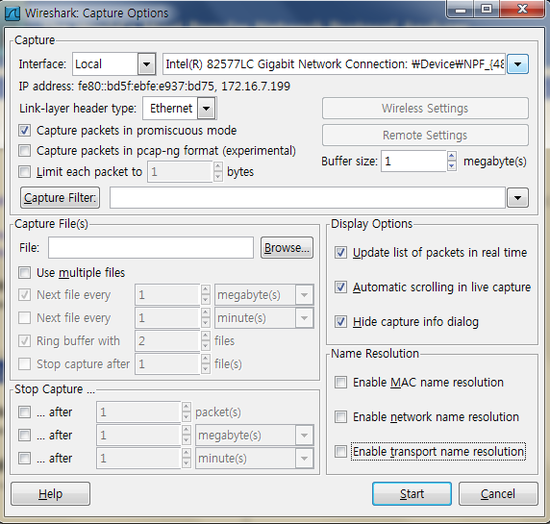This screenshot has height=524, width=550.
Task: Enable Use multiple files option
Action: pyautogui.click(x=25, y=273)
